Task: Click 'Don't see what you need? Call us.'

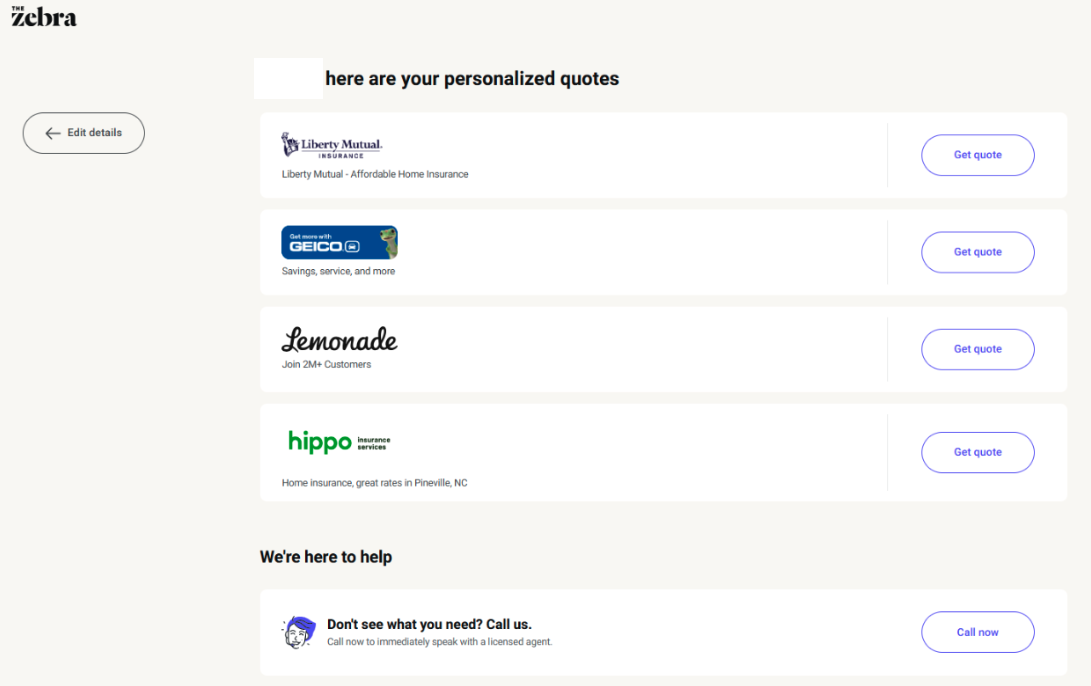Action: coord(429,625)
